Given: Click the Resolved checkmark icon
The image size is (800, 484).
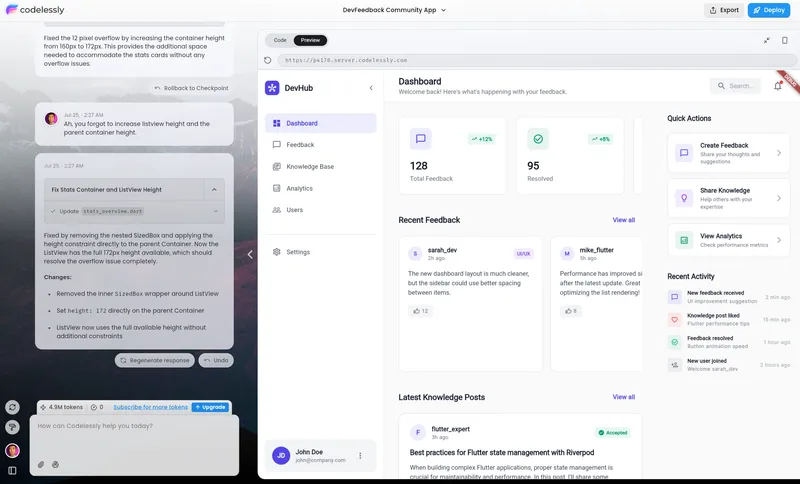Looking at the screenshot, I should (x=538, y=139).
